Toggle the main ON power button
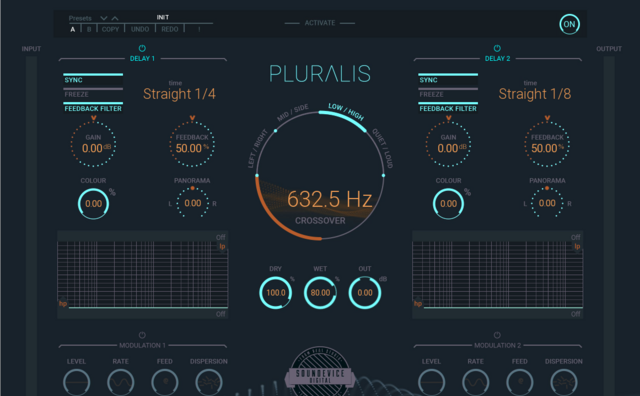This screenshot has width=640, height=396. [x=569, y=24]
